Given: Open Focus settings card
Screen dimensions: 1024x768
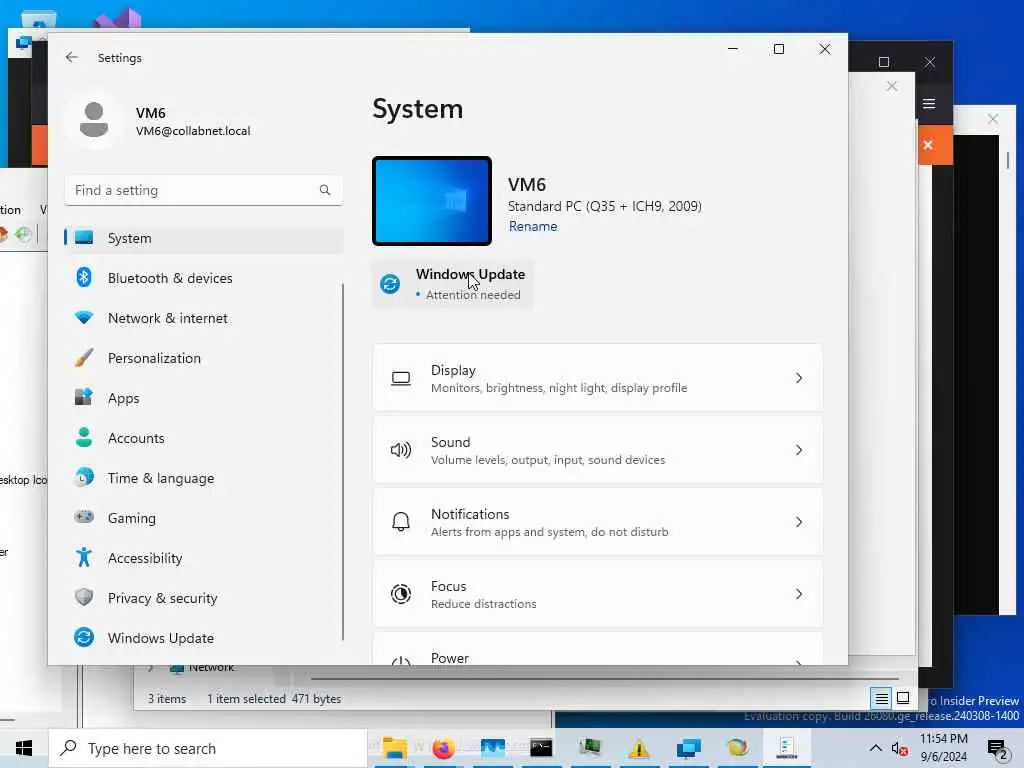Looking at the screenshot, I should pyautogui.click(x=598, y=594).
